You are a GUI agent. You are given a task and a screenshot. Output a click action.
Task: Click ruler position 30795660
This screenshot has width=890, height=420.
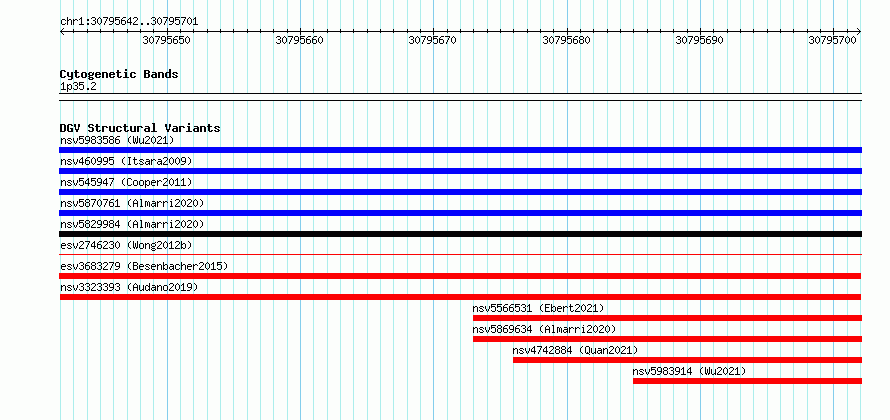click(300, 40)
